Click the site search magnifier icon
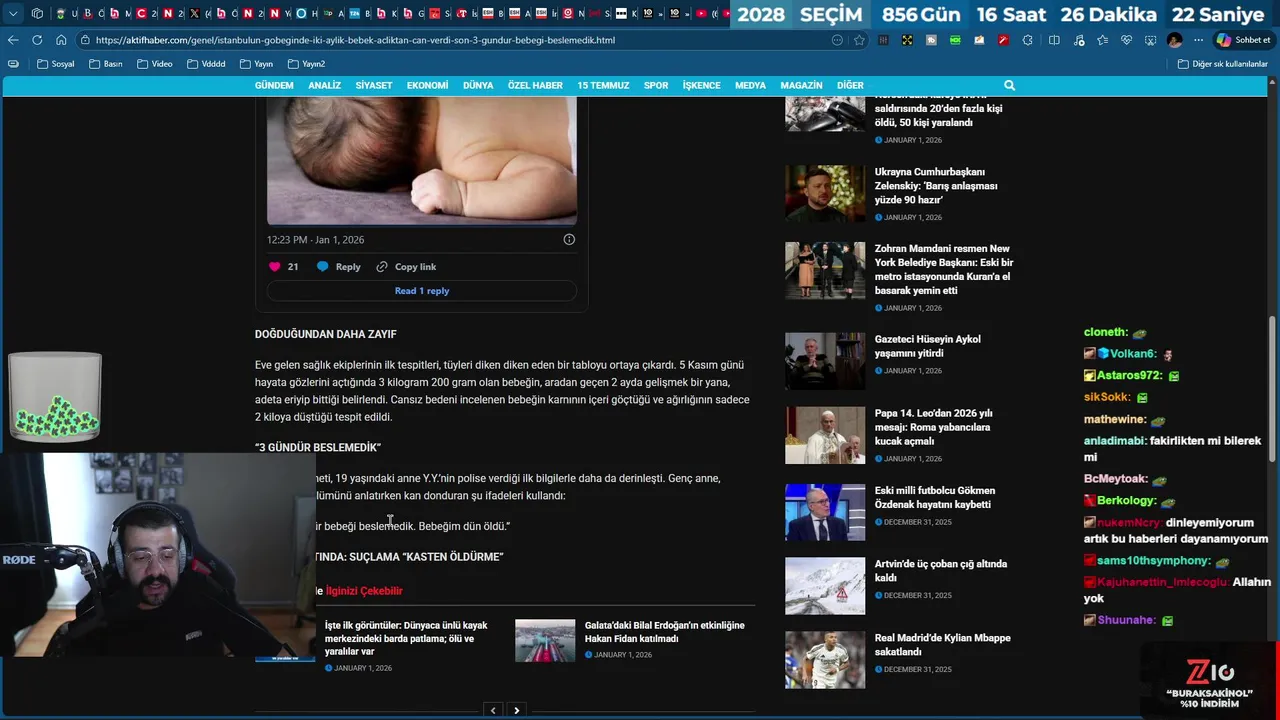This screenshot has height=720, width=1280. coord(1009,86)
